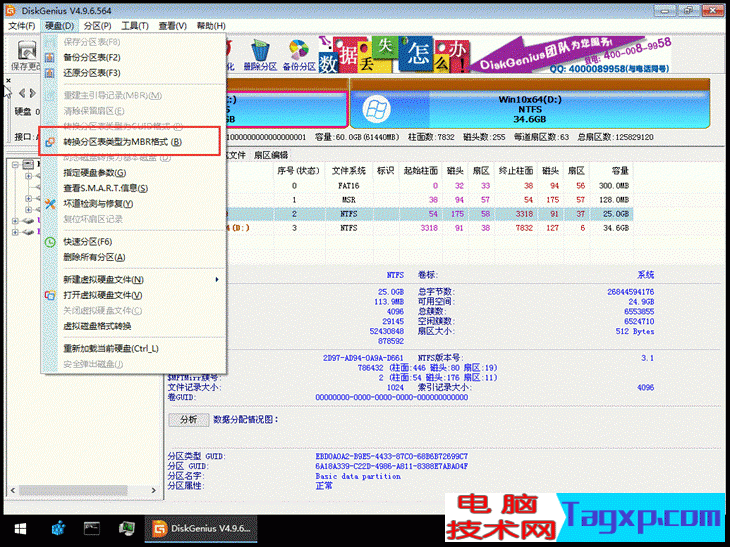This screenshot has width=730, height=547.
Task: Click the 128.0MB capacity cell
Action: (614, 200)
